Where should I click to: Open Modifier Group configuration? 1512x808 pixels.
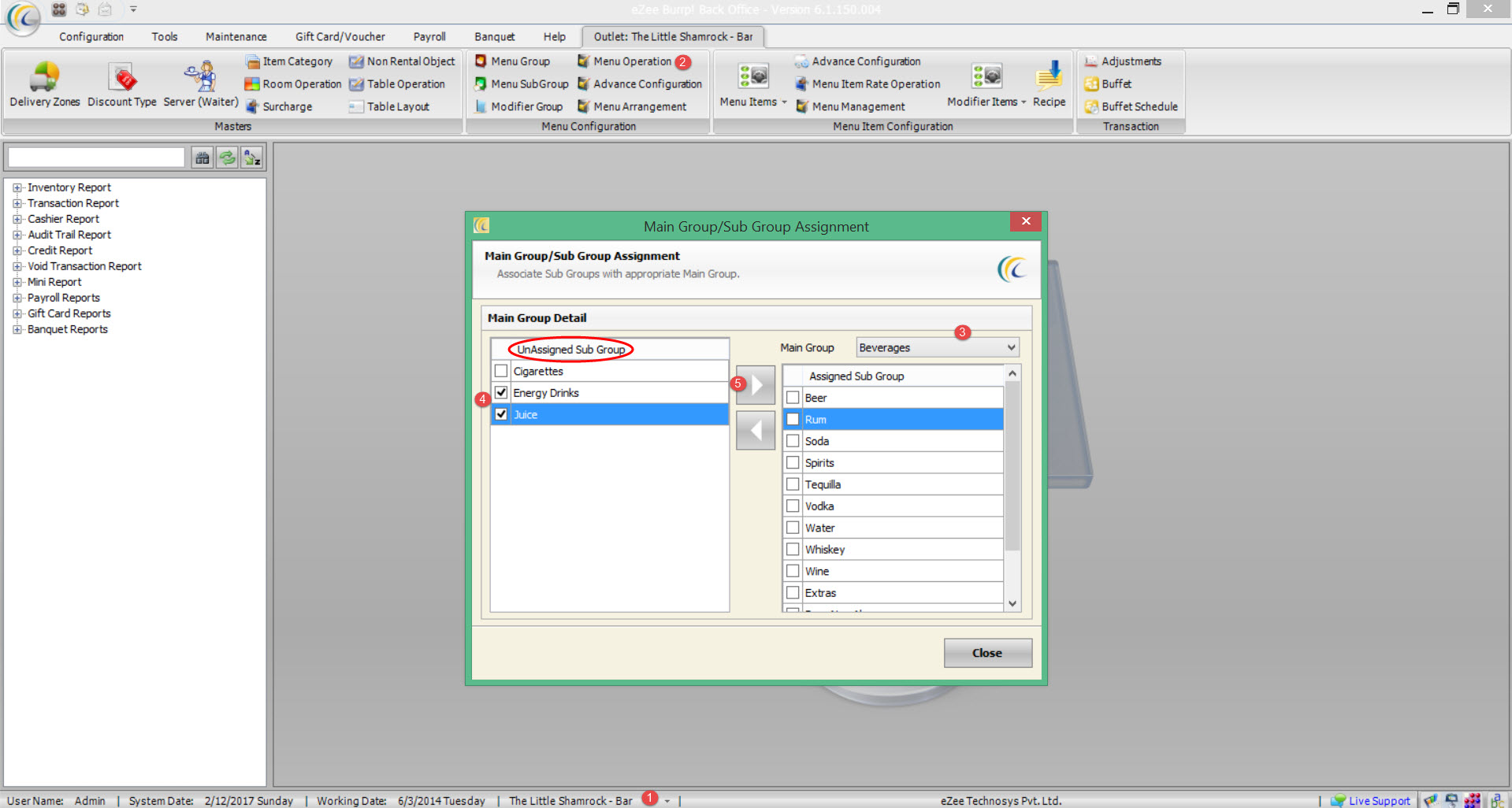(518, 106)
